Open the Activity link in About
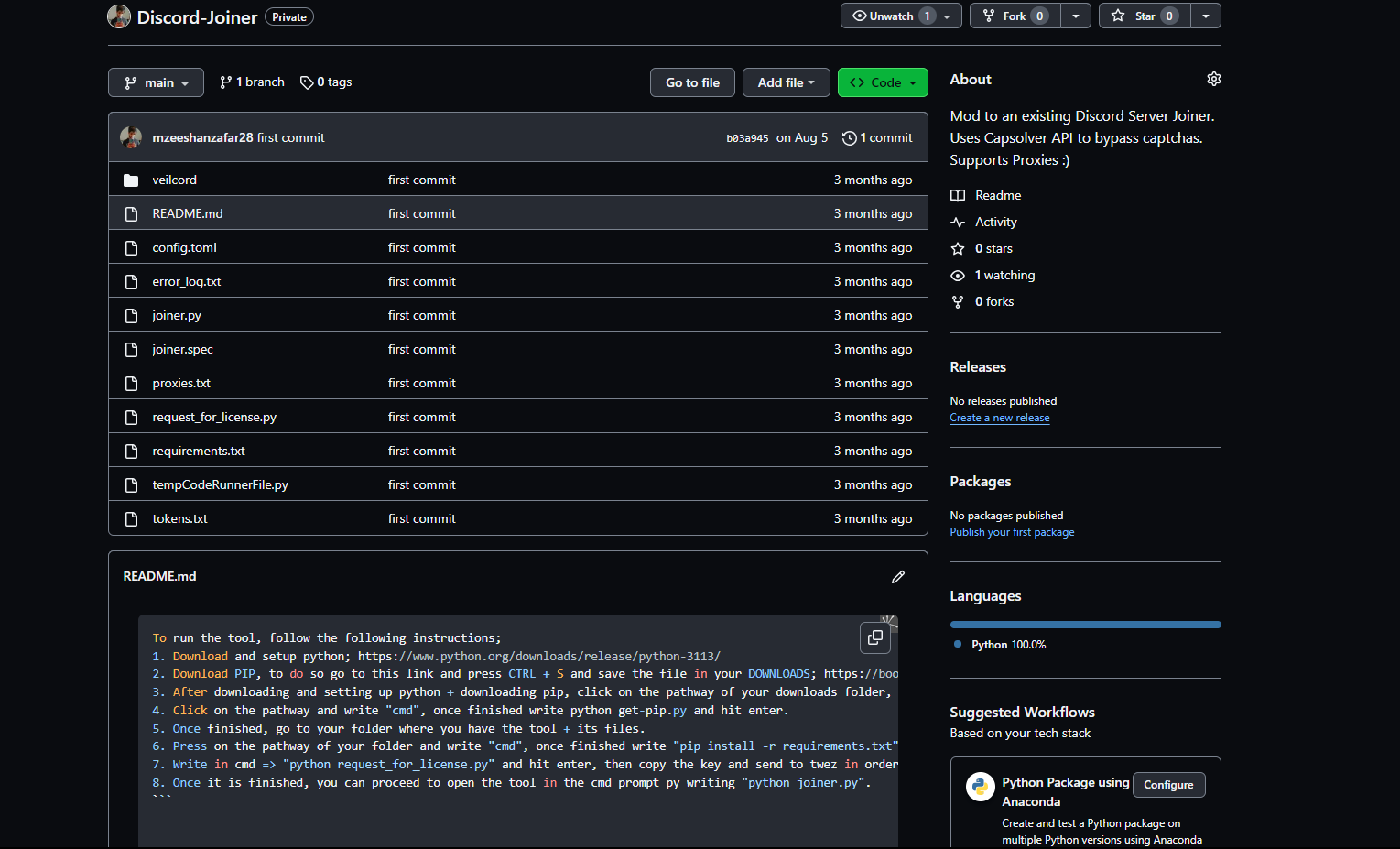1400x849 pixels. click(x=995, y=222)
